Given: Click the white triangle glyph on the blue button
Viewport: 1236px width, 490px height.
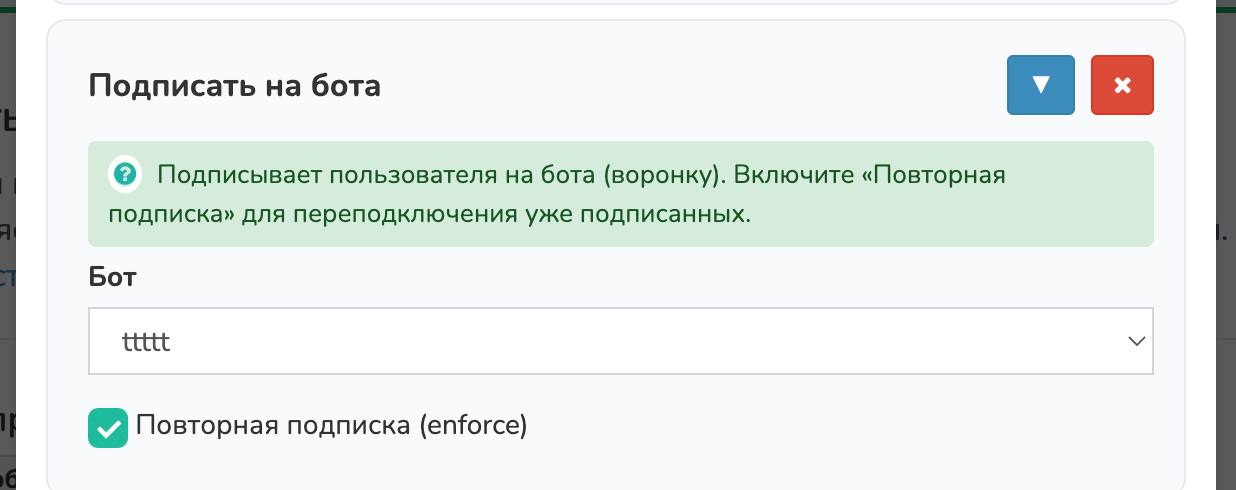Looking at the screenshot, I should coord(1040,85).
